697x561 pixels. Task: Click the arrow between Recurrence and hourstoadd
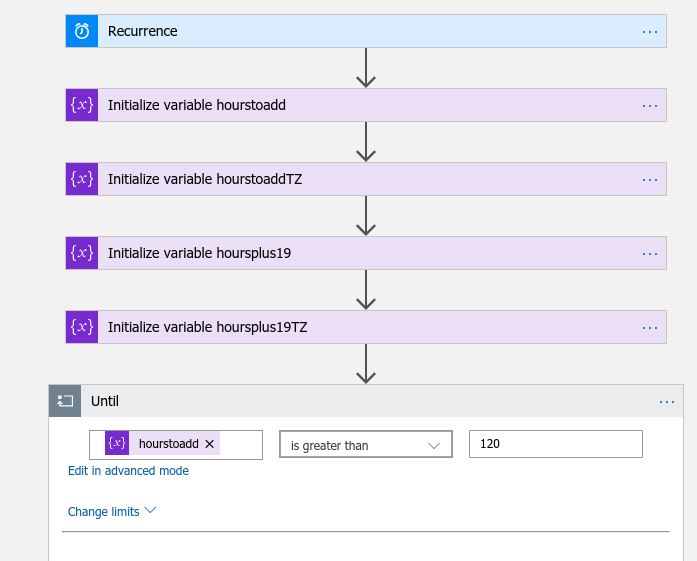coord(366,68)
